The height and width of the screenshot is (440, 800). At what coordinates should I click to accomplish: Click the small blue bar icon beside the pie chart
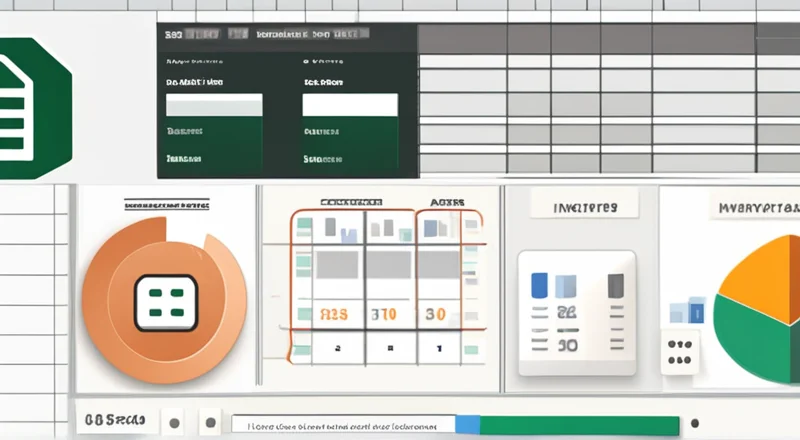pyautogui.click(x=686, y=310)
